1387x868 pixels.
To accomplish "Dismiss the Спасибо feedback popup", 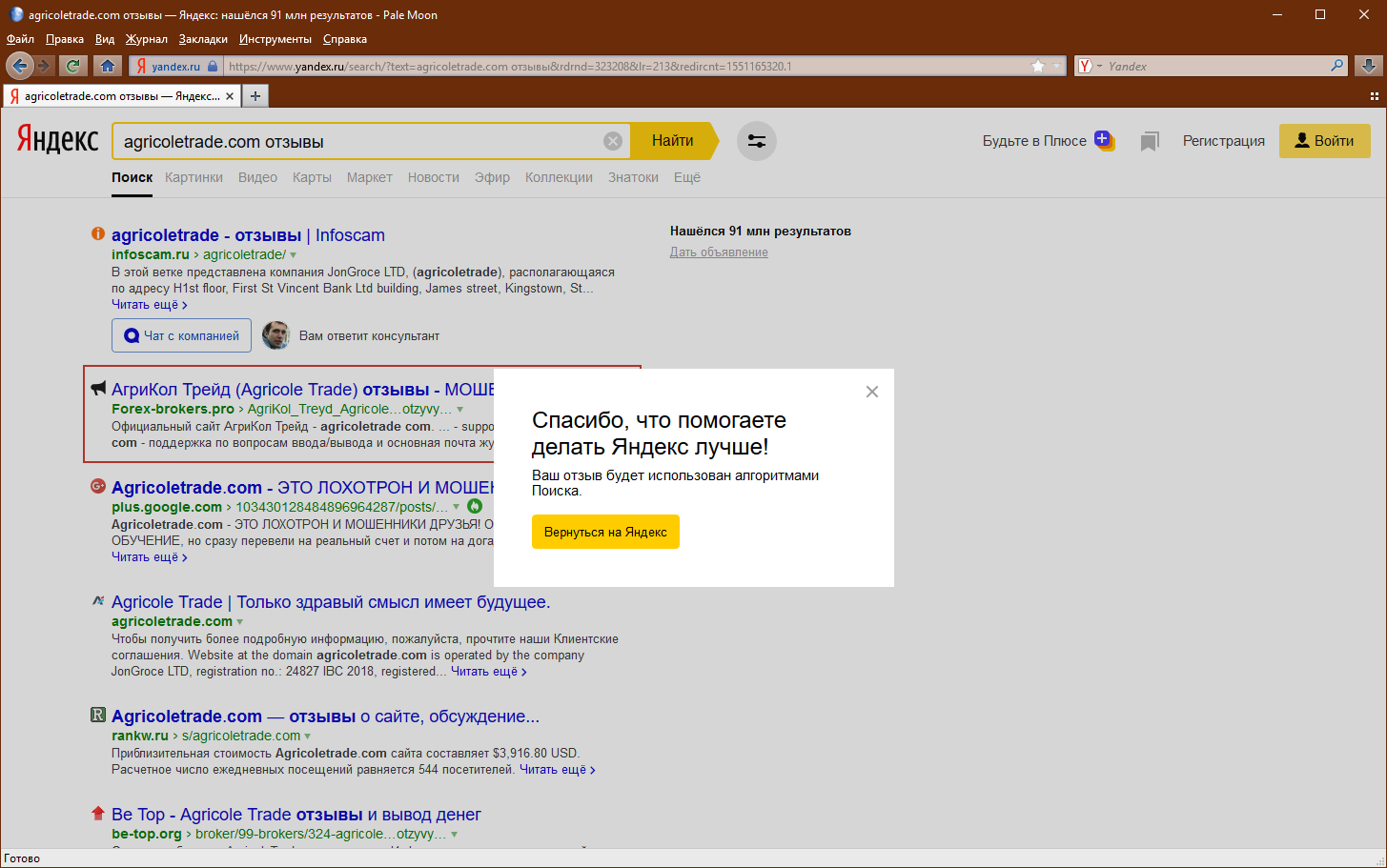I will point(872,392).
